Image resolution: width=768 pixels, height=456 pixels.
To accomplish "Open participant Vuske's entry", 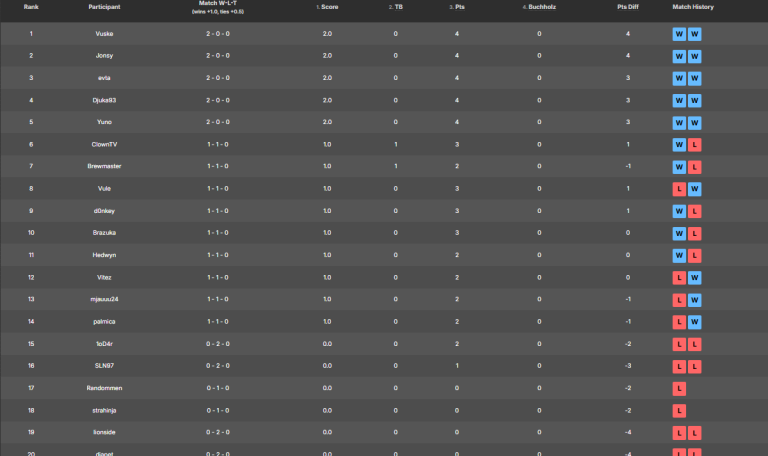I will 104,33.
